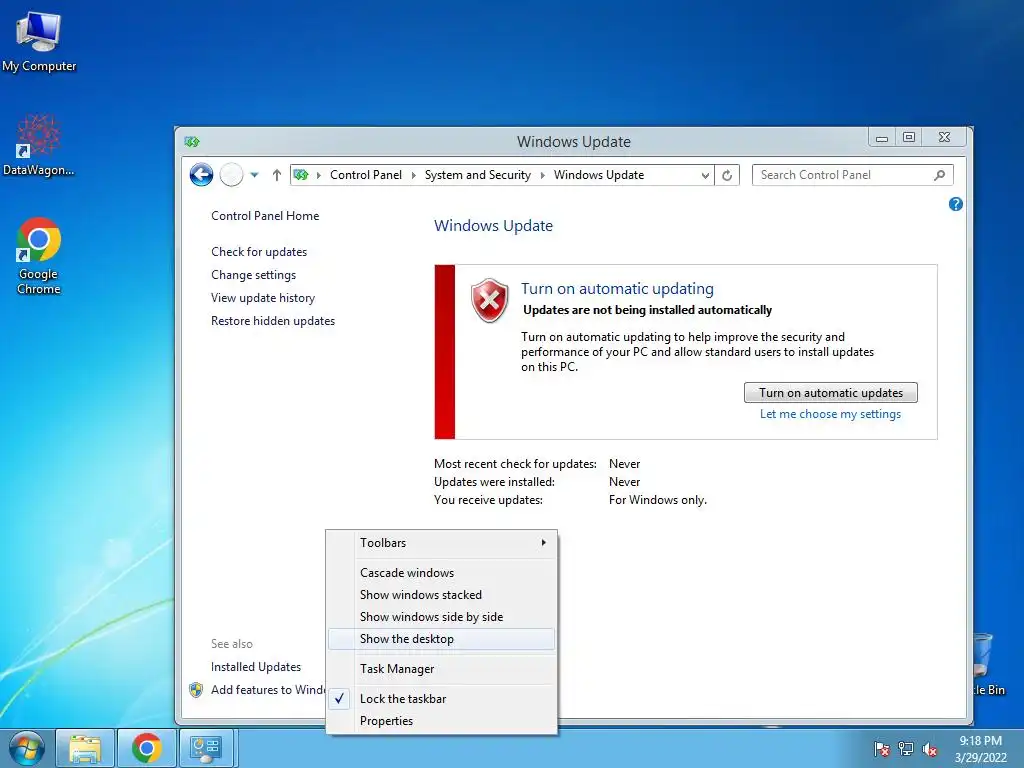
Task: Click Turn on automatic updates button
Action: tap(831, 392)
